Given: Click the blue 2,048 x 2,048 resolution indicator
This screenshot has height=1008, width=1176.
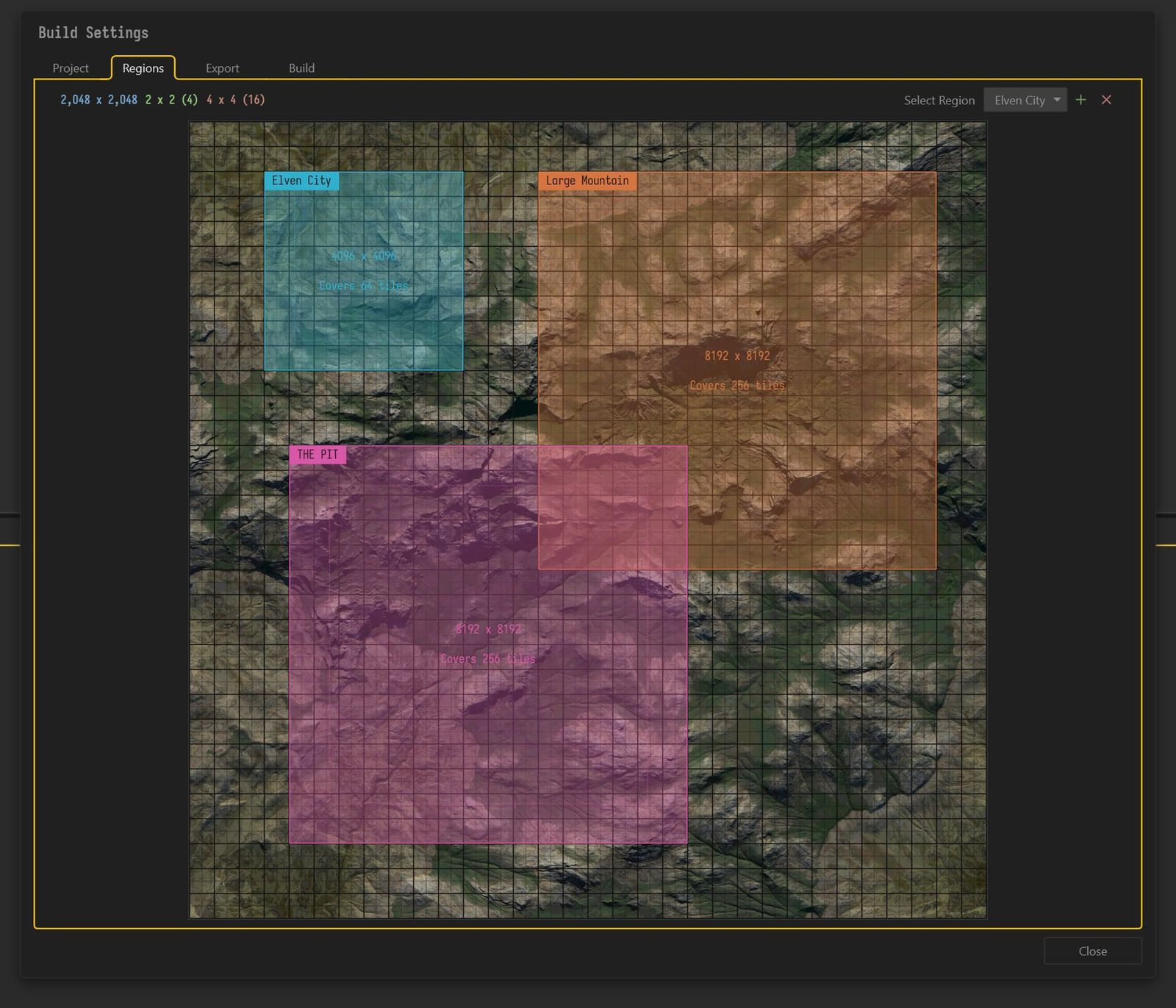Looking at the screenshot, I should point(98,100).
